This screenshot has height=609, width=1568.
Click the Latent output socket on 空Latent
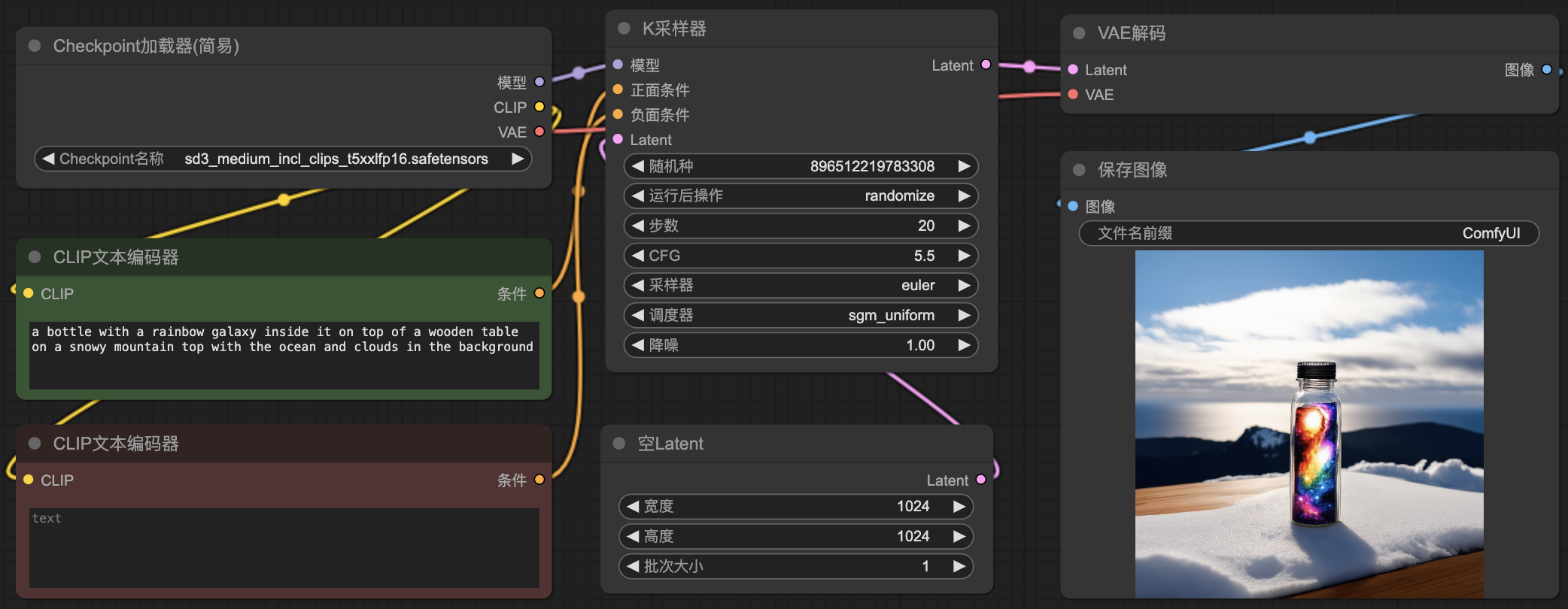click(x=981, y=480)
